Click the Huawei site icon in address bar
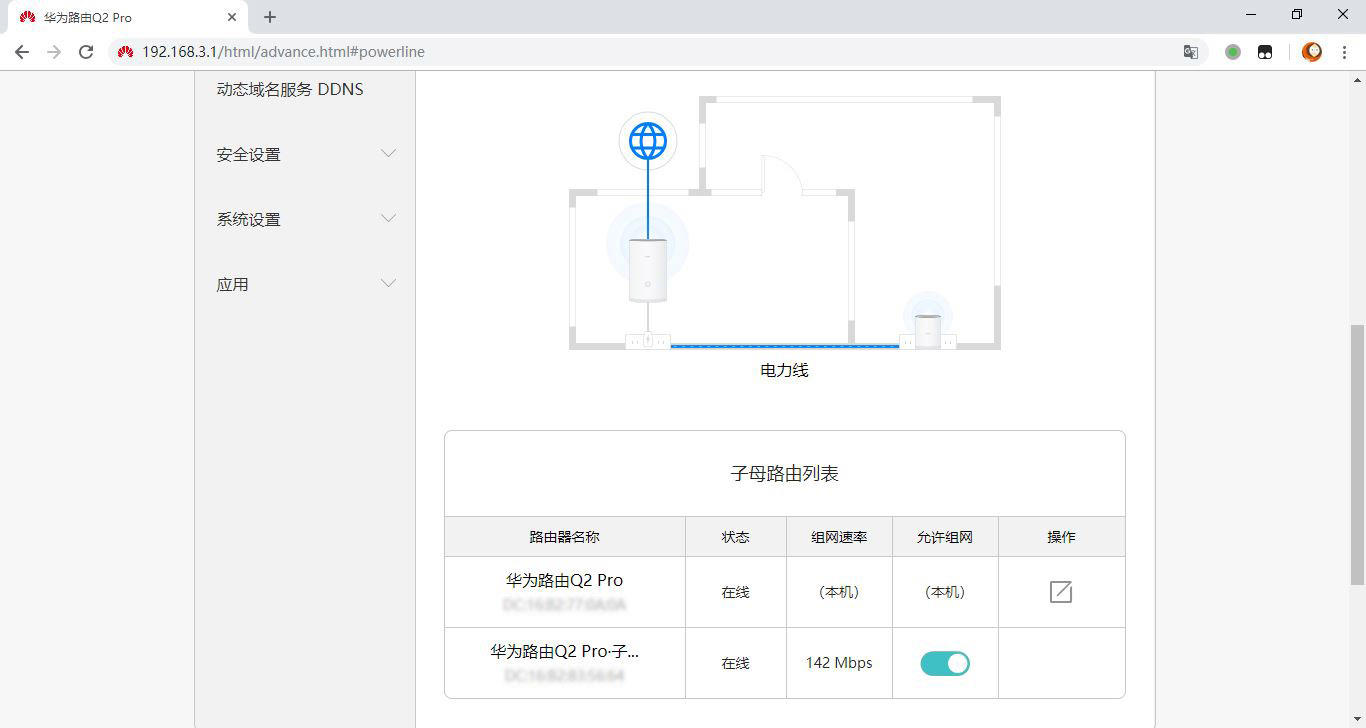Viewport: 1366px width, 728px height. [x=125, y=52]
